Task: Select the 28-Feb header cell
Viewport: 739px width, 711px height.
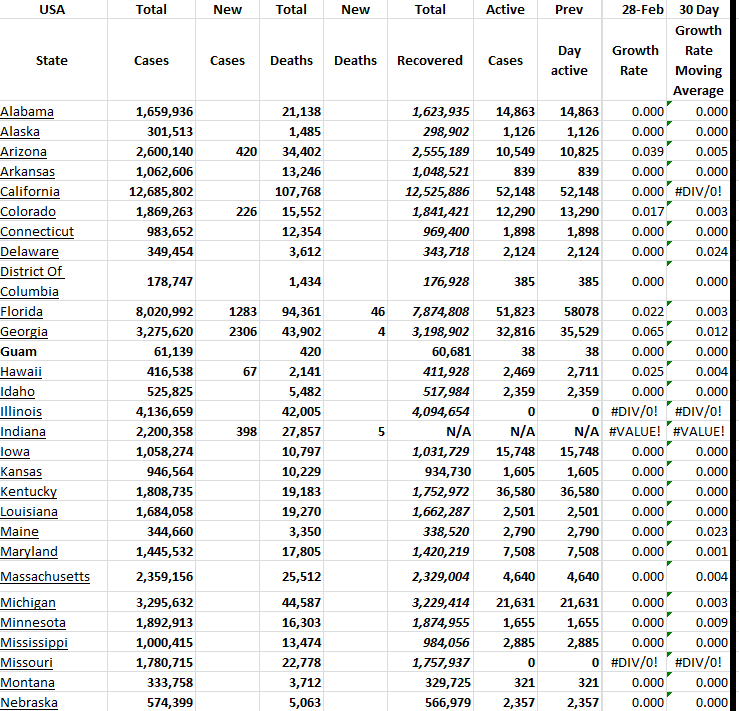Action: point(635,9)
